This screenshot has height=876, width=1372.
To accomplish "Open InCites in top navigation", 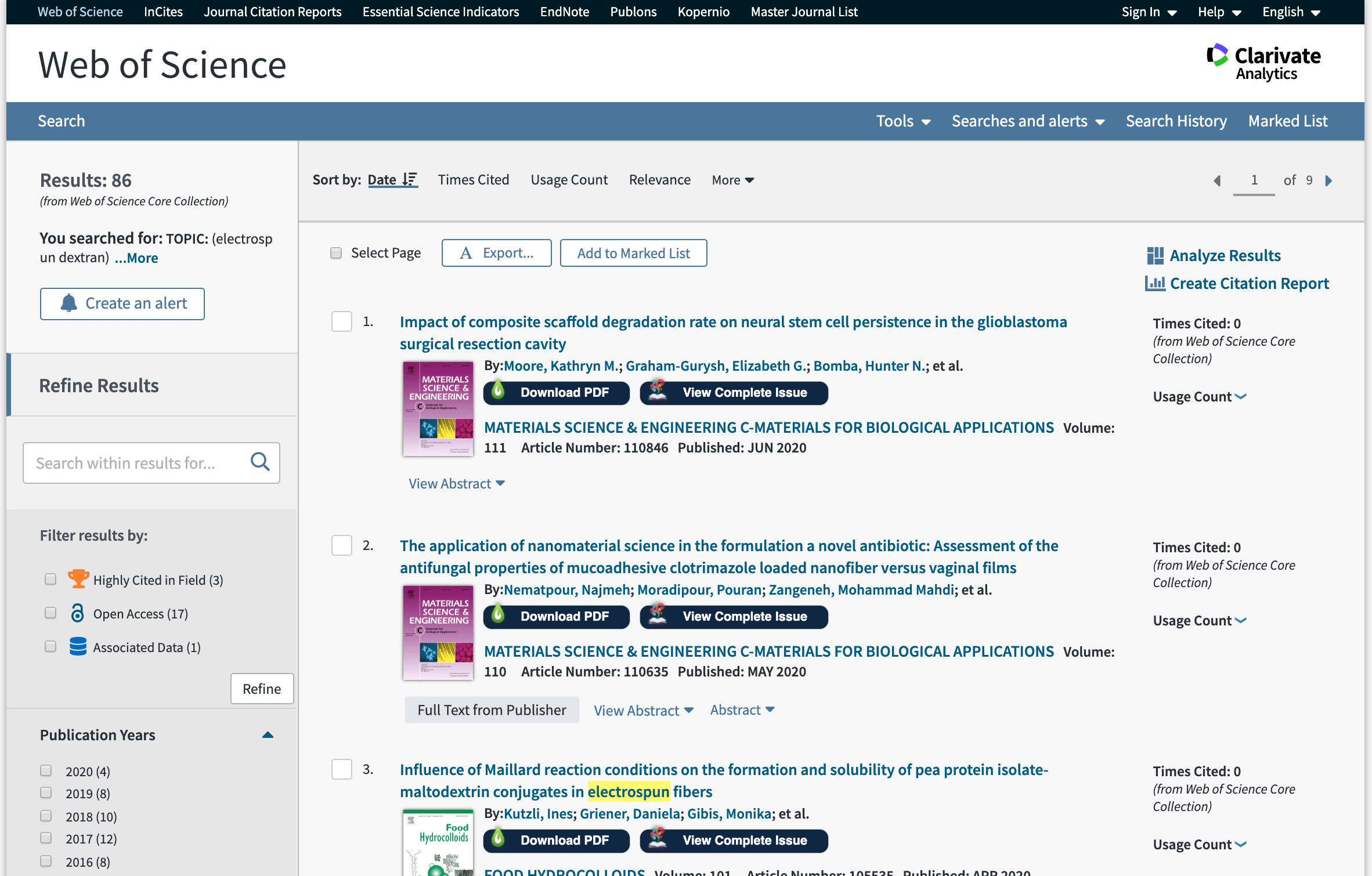I will (x=163, y=12).
